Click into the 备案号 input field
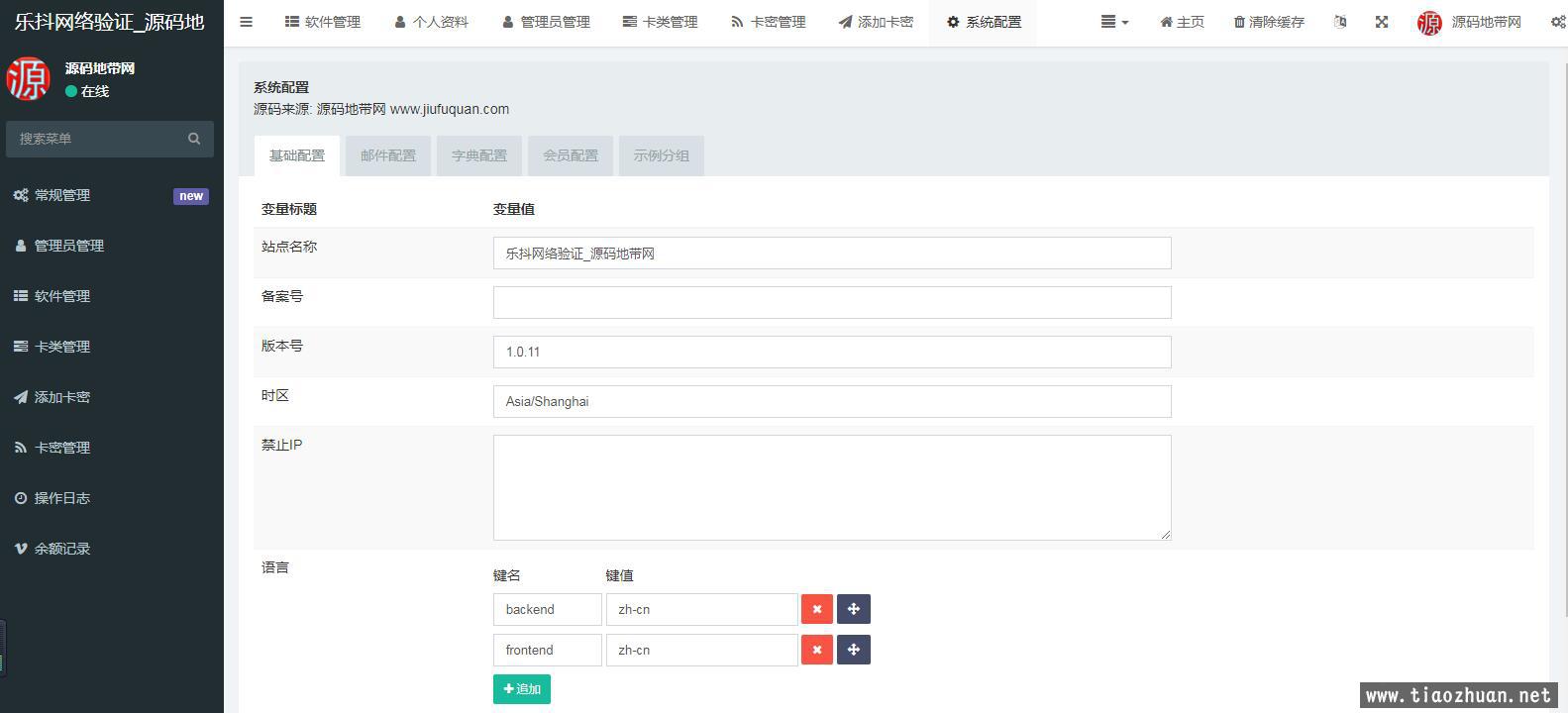Image resolution: width=1568 pixels, height=713 pixels. click(x=831, y=302)
